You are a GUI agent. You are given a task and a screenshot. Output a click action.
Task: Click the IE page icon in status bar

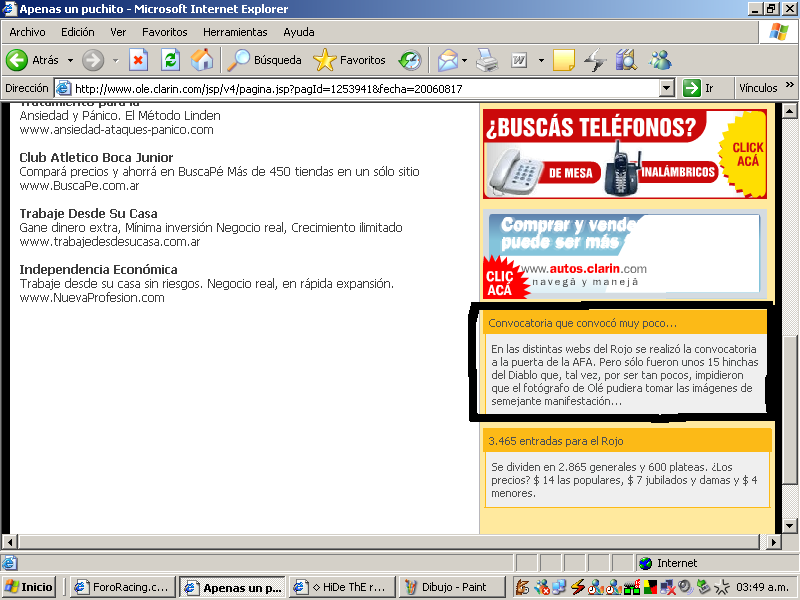click(9, 563)
